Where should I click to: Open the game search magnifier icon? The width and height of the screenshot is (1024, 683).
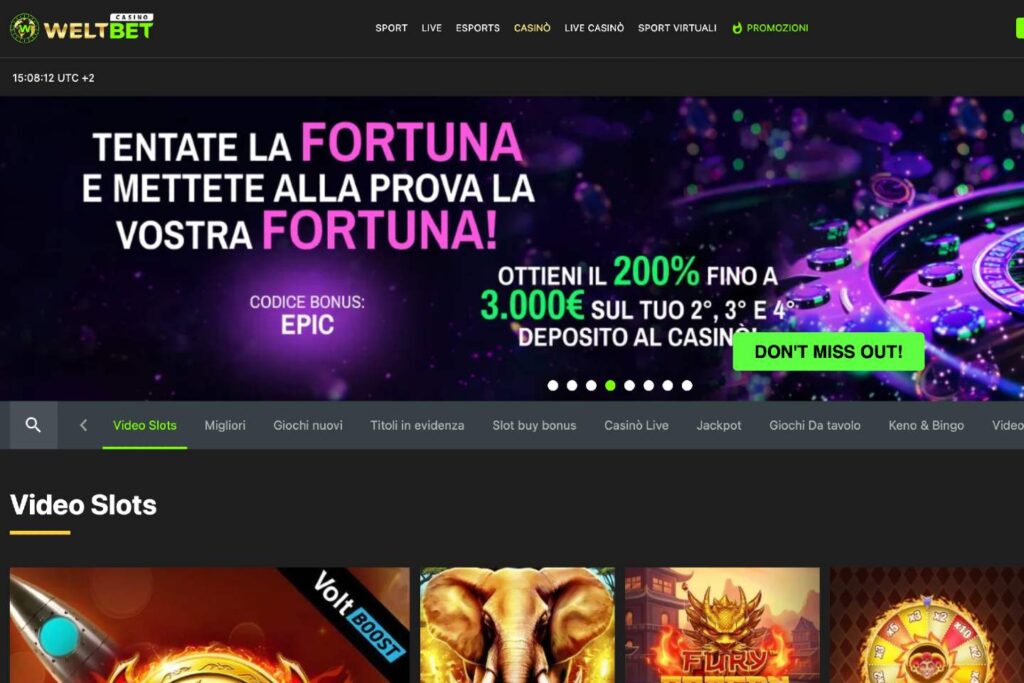[33, 425]
